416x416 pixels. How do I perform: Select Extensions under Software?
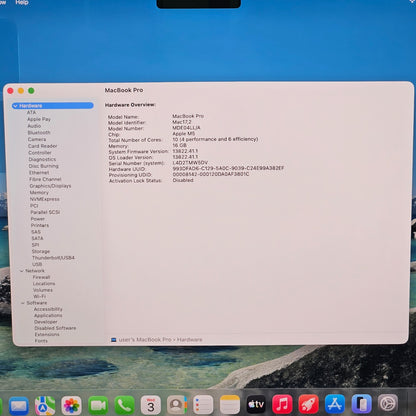coord(47,334)
